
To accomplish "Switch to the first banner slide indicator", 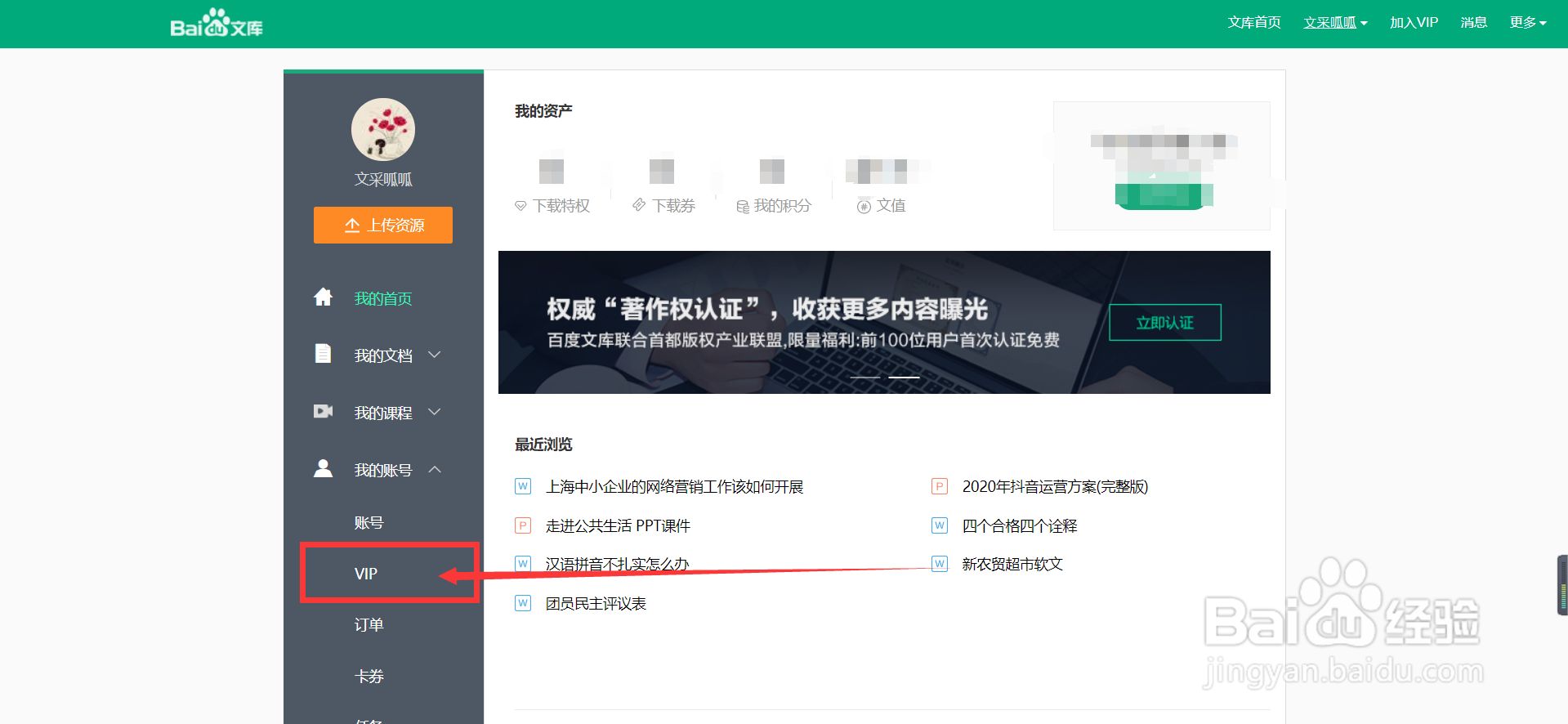I will click(865, 378).
